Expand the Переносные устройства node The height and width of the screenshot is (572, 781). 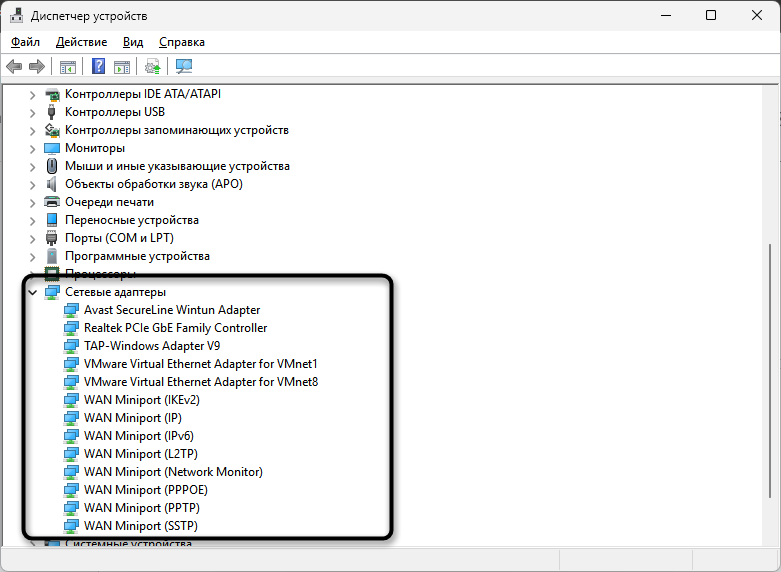point(32,221)
